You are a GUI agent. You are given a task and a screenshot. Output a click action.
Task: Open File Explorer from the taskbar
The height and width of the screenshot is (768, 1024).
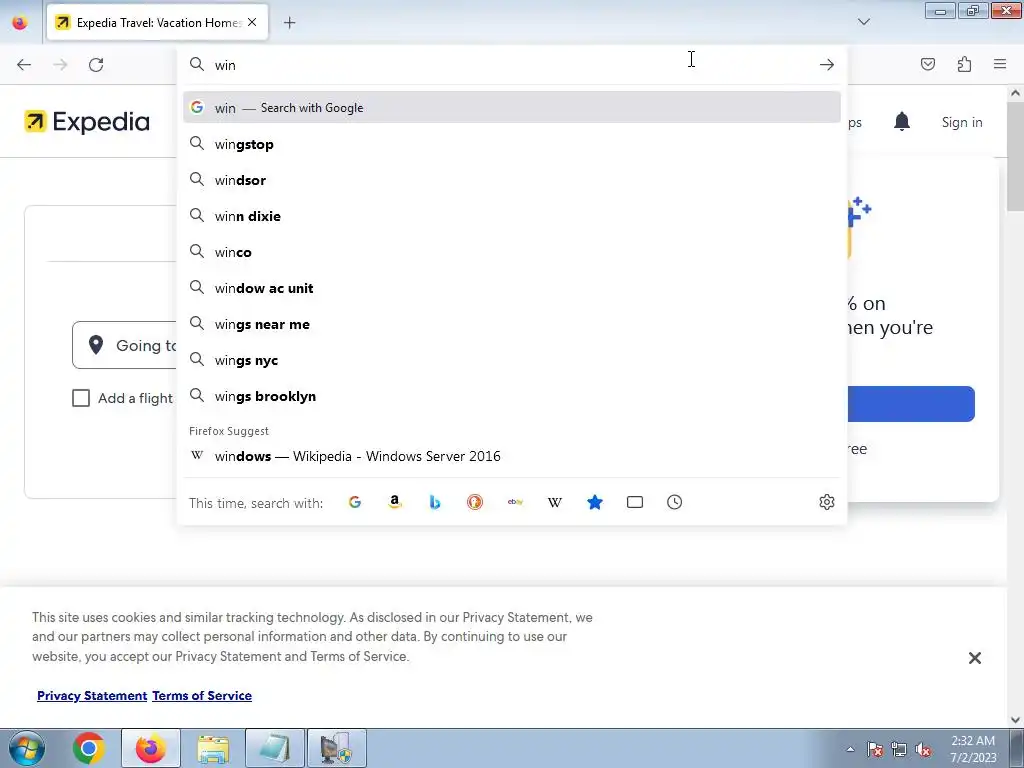tap(213, 748)
